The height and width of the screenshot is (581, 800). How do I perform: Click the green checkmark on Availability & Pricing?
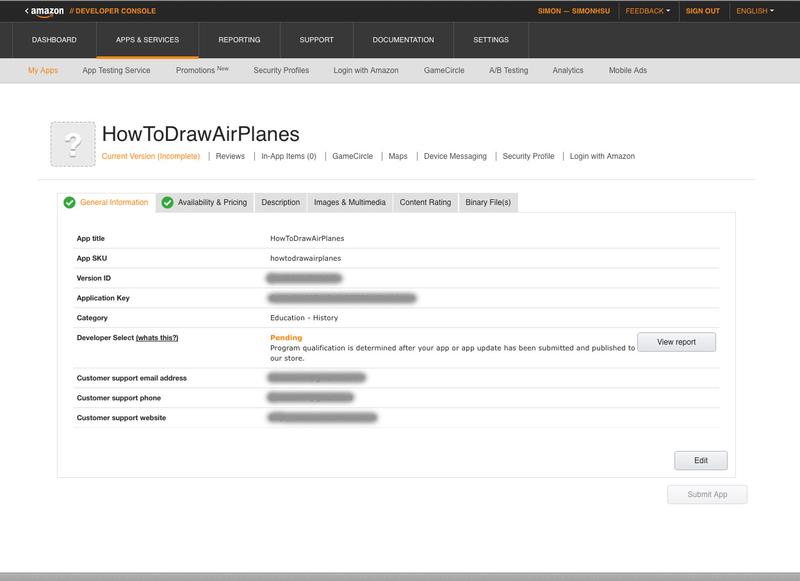(167, 203)
